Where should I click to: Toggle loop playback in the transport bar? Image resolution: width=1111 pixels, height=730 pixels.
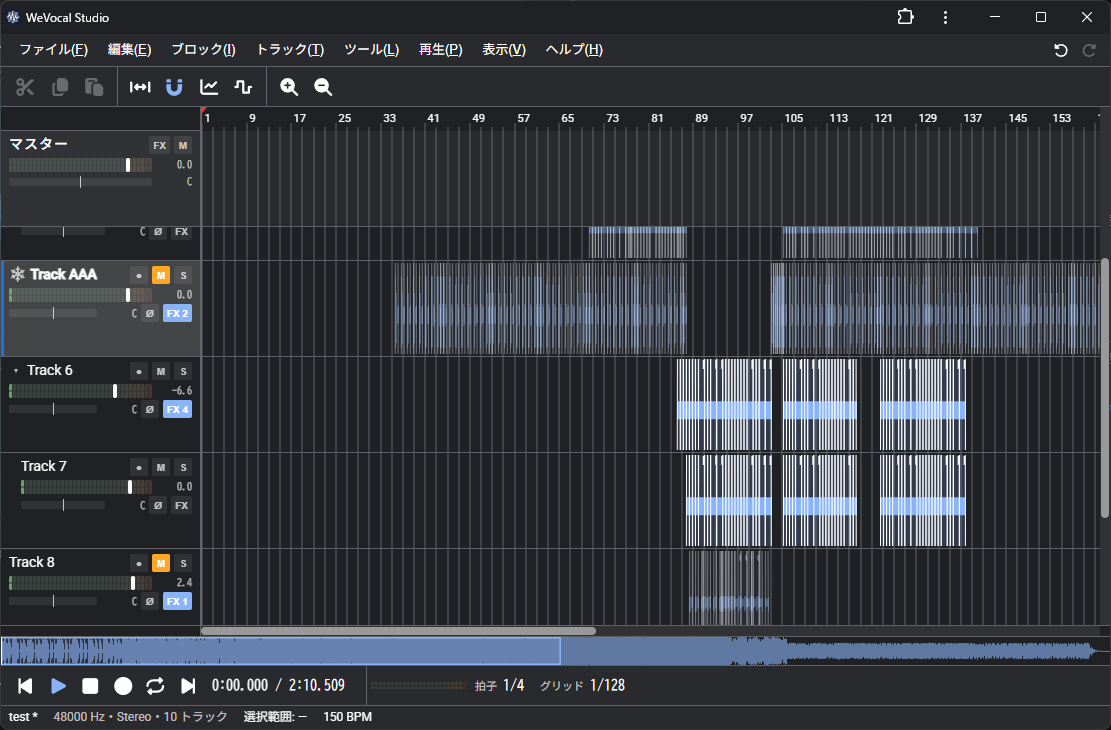[155, 685]
